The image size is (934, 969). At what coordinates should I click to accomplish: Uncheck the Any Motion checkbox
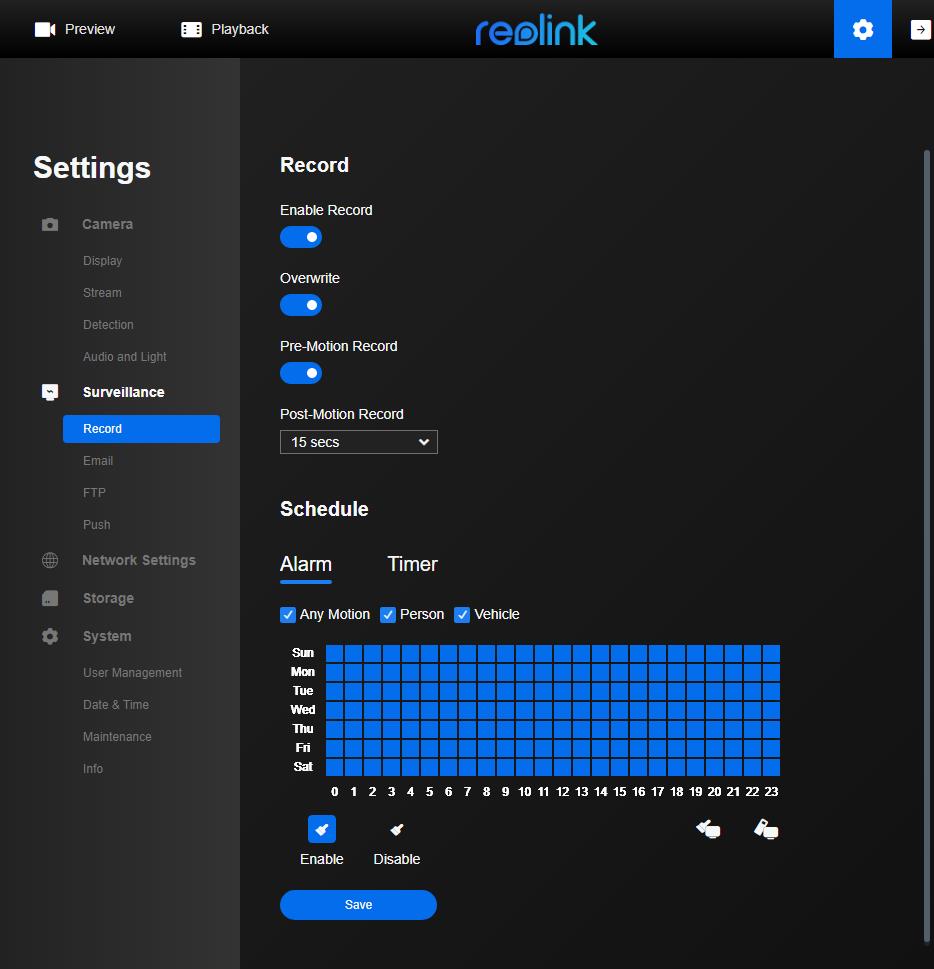(288, 615)
